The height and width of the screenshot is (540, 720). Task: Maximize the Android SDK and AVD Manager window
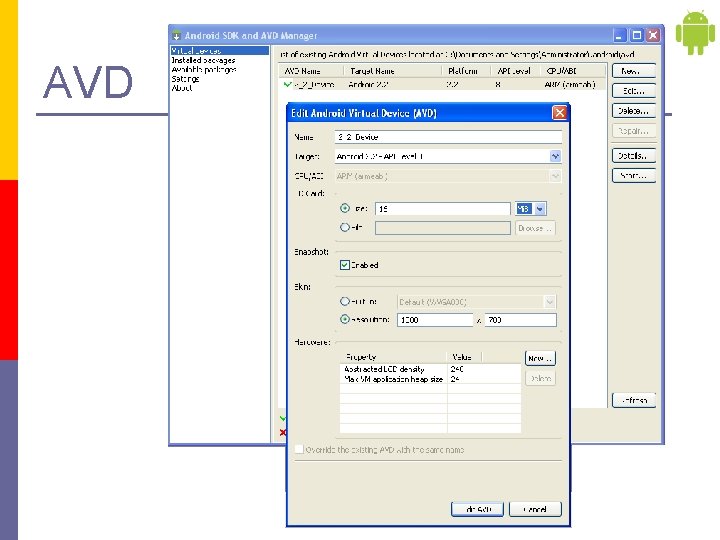(x=637, y=35)
